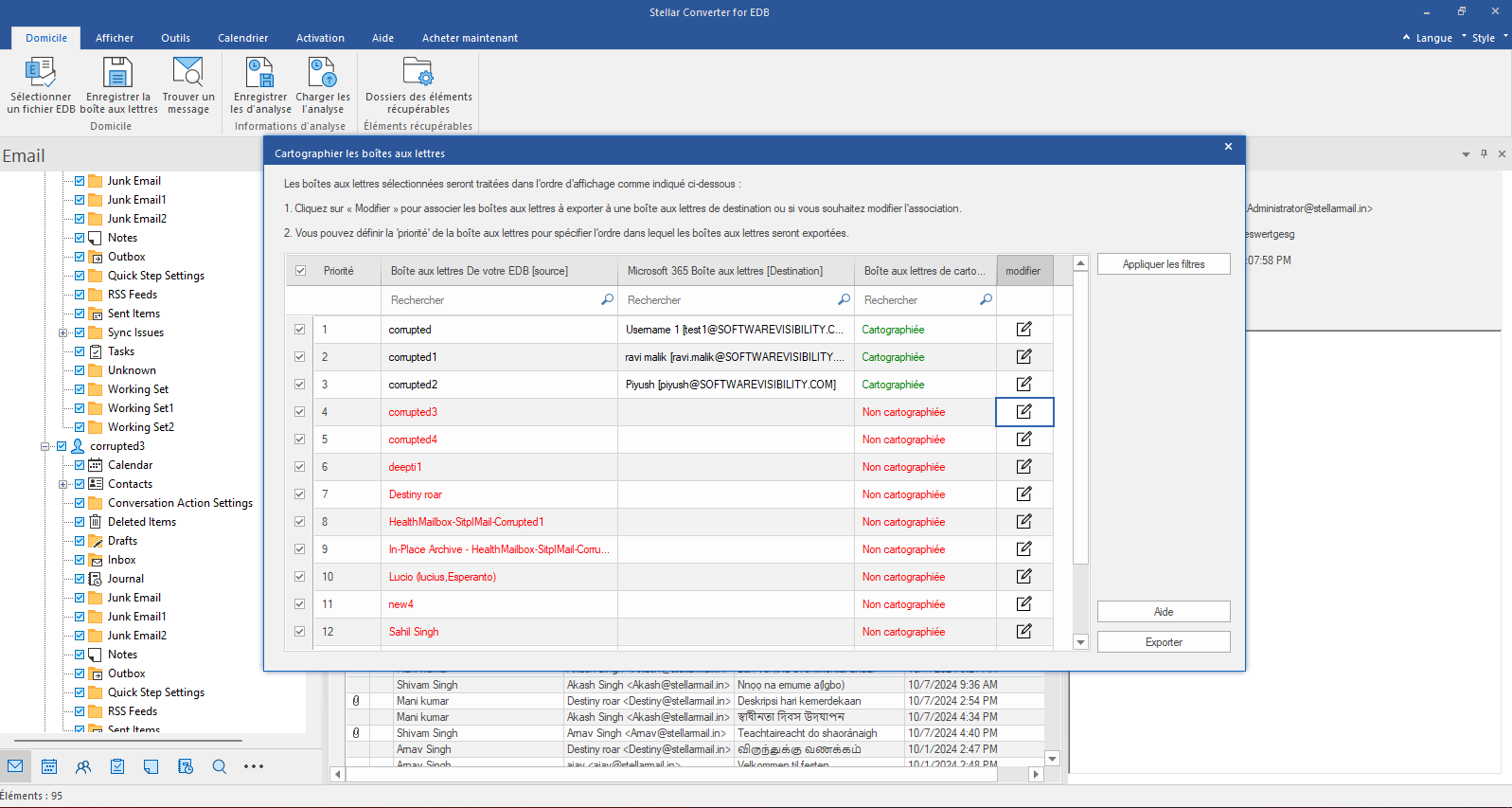The width and height of the screenshot is (1512, 808).
Task: Edit mapping for corrupted1 row
Action: coord(1024,357)
